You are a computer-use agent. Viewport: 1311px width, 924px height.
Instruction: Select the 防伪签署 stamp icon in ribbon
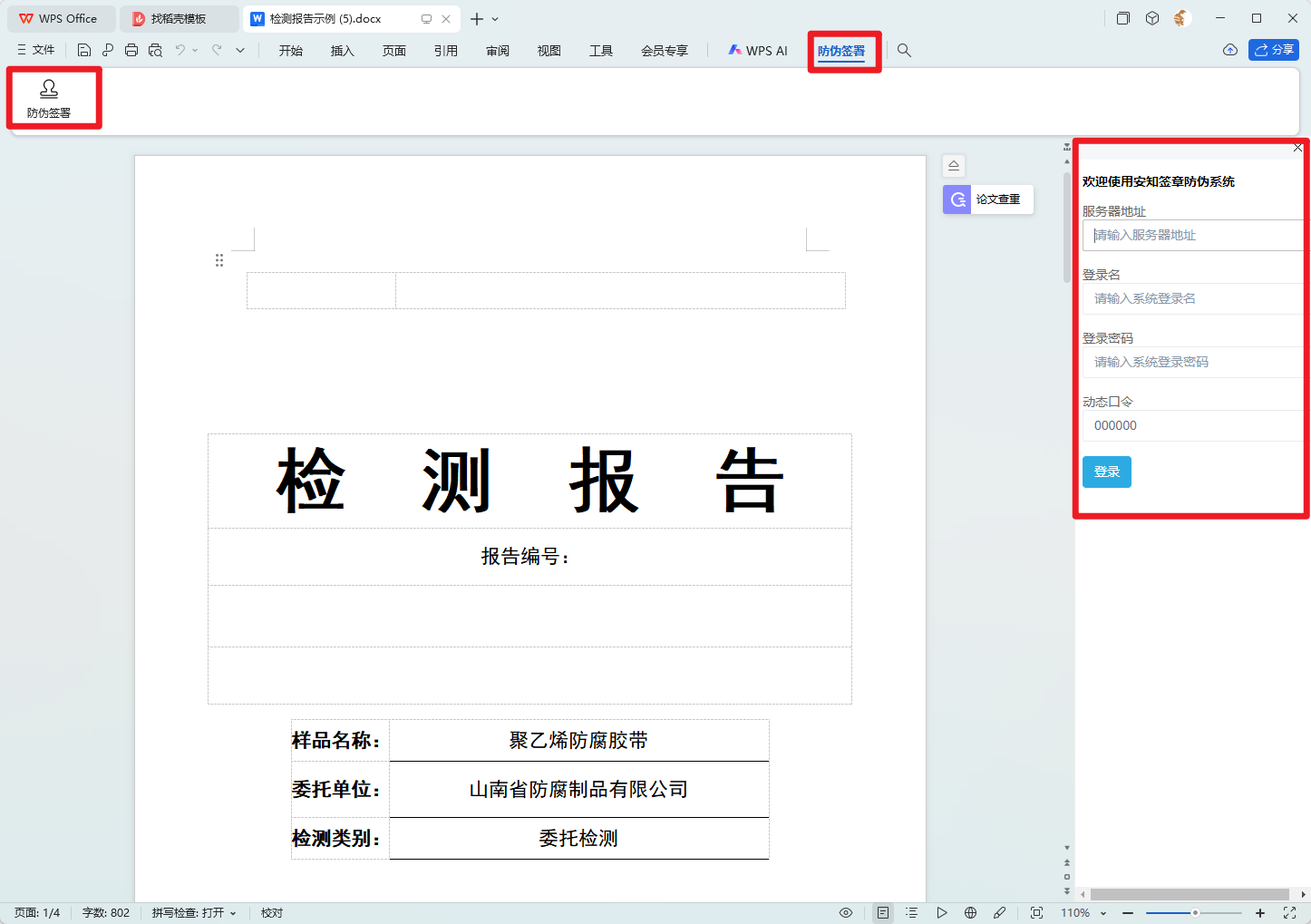(x=50, y=97)
